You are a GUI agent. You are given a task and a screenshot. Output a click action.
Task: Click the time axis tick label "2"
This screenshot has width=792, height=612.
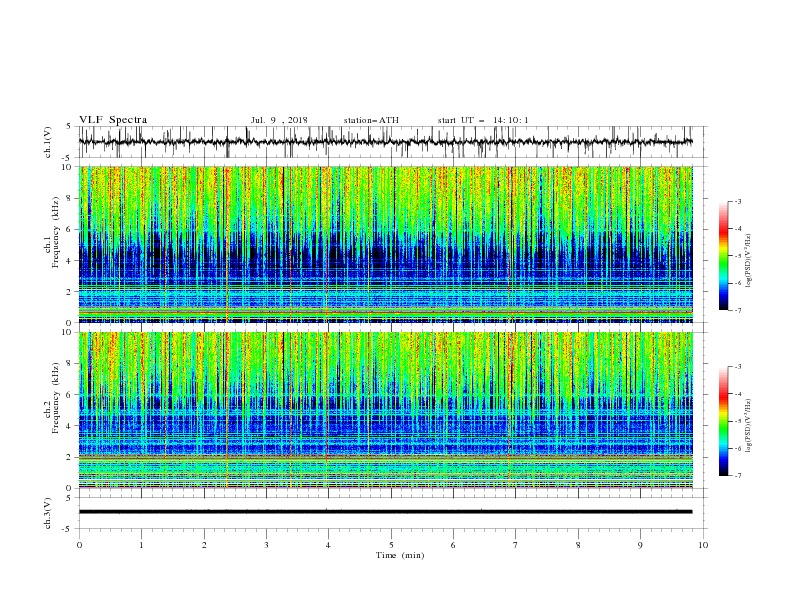(204, 545)
